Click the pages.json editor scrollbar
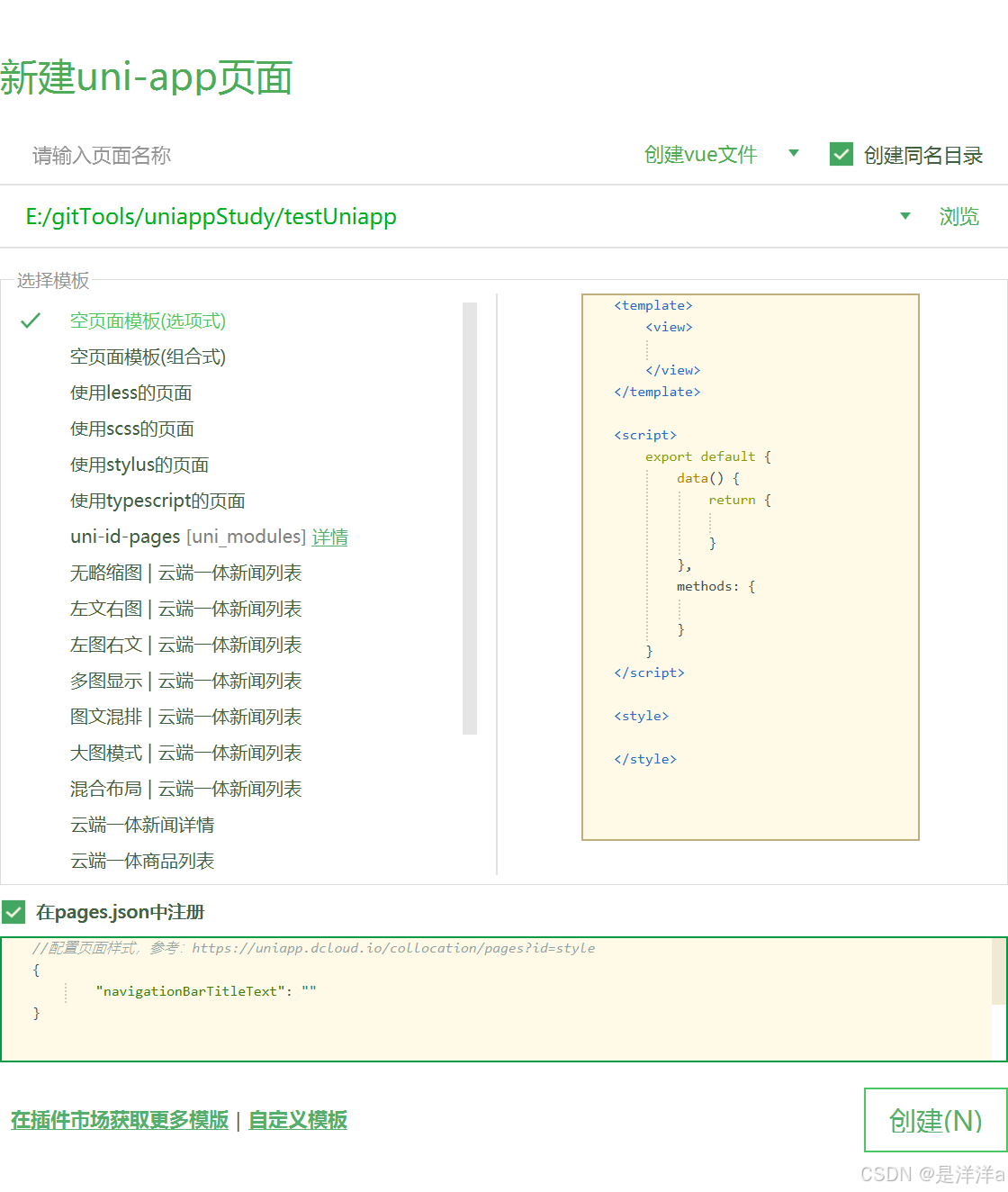This screenshot has height=1192, width=1008. 999,971
